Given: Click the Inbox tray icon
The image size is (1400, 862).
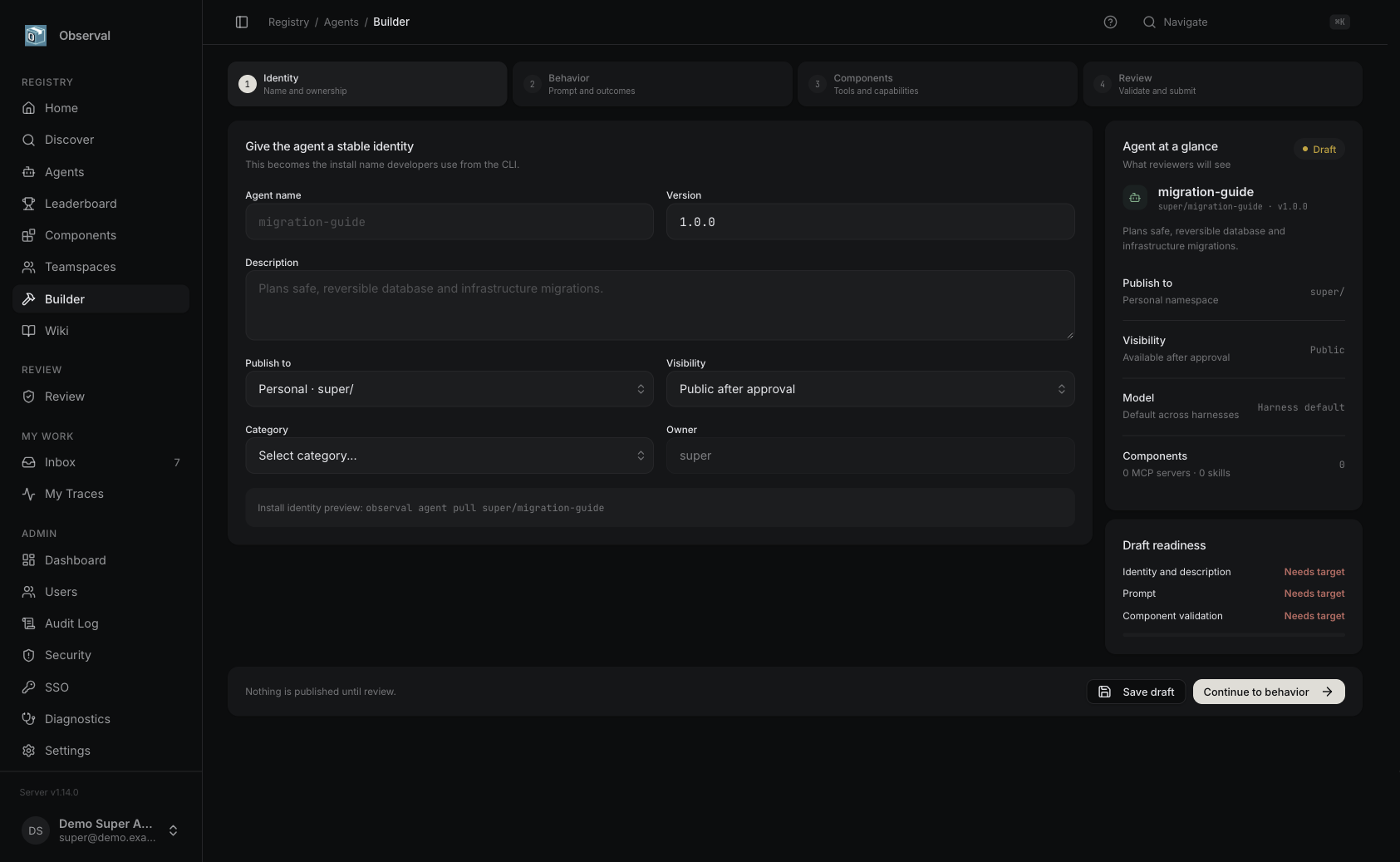Looking at the screenshot, I should (29, 462).
